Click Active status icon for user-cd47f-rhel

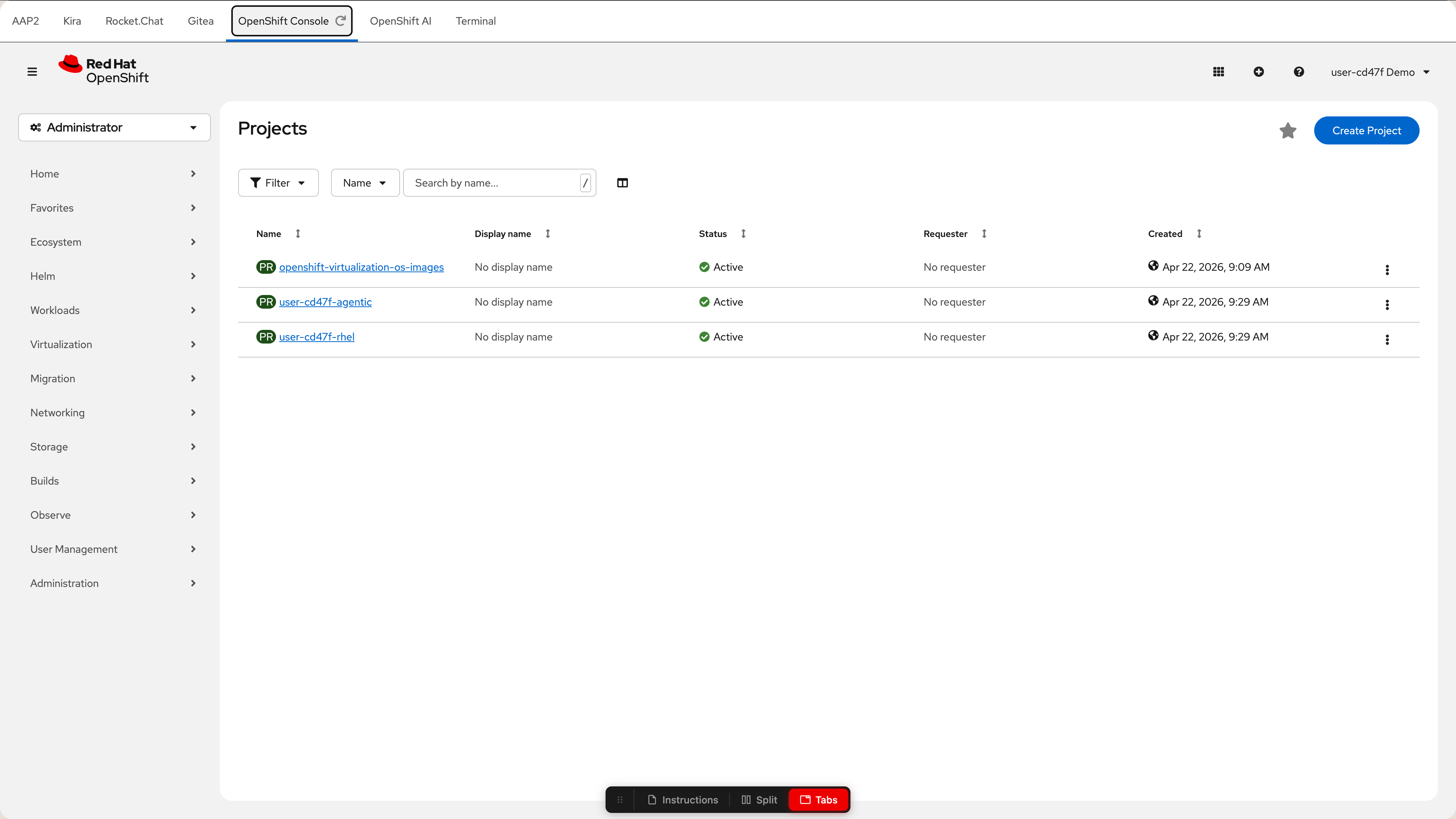pyautogui.click(x=704, y=337)
